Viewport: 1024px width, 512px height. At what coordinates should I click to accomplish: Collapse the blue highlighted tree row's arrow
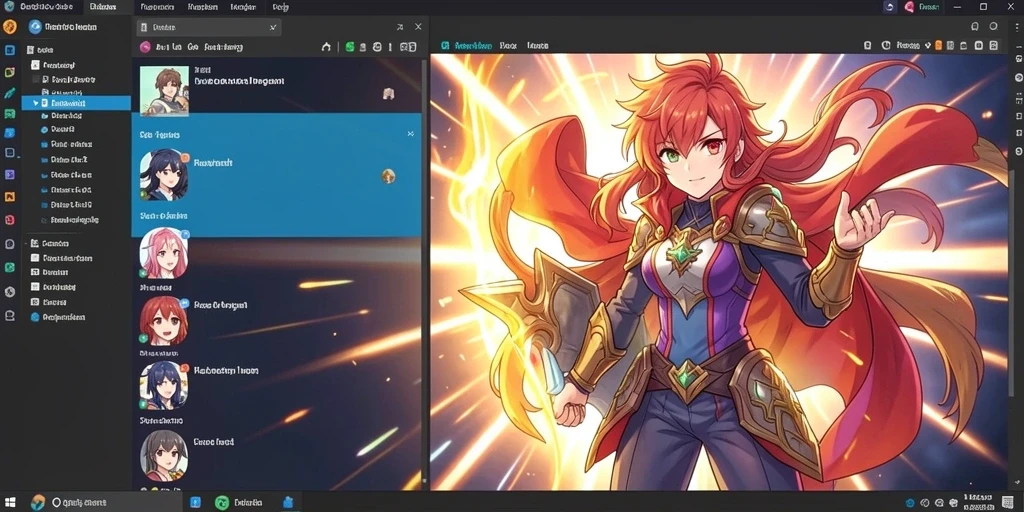click(35, 103)
